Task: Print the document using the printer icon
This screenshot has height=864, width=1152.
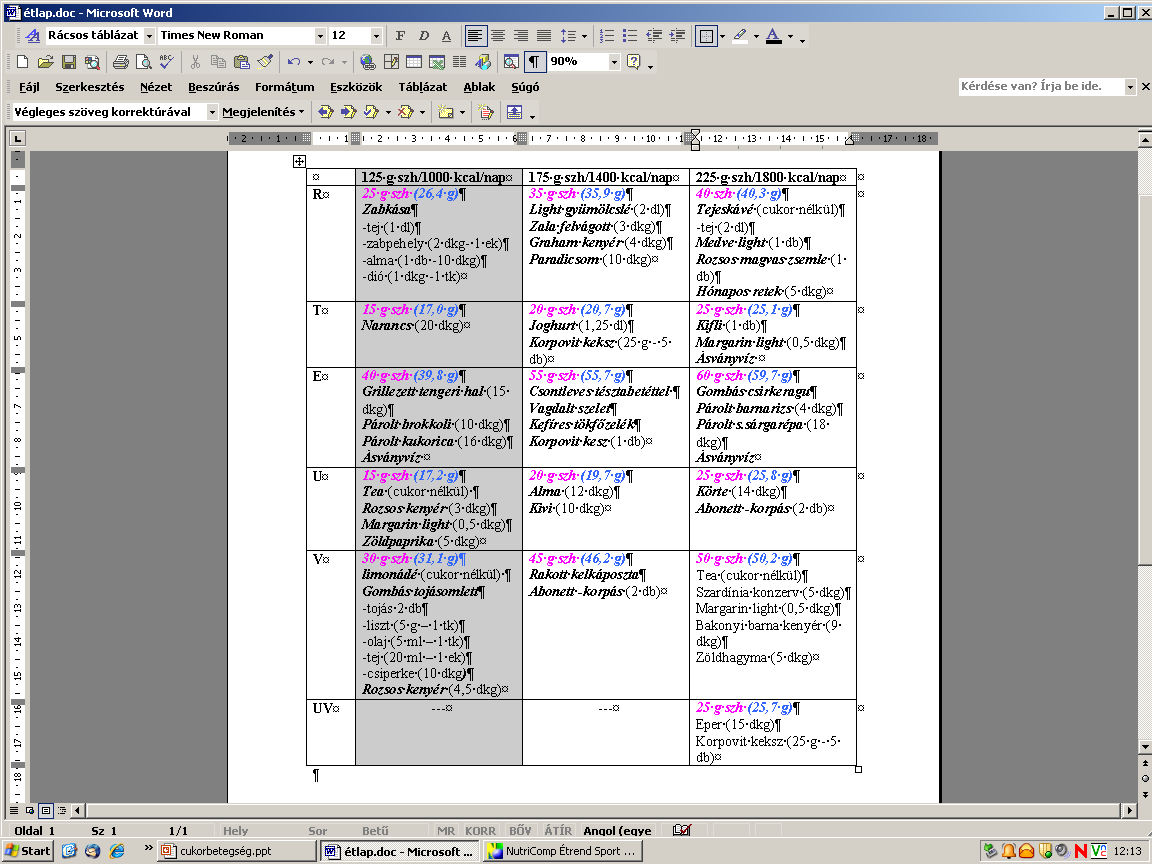Action: [120, 62]
